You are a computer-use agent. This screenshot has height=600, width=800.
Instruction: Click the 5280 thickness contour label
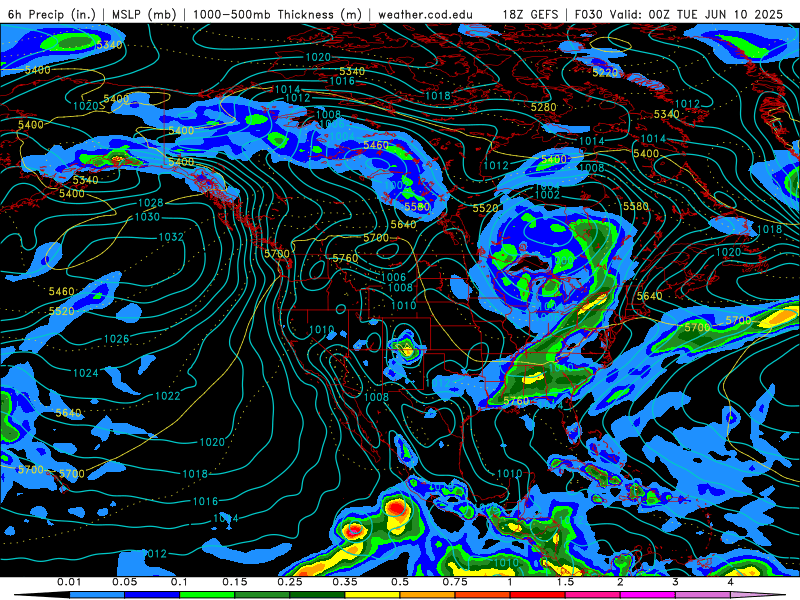543,107
